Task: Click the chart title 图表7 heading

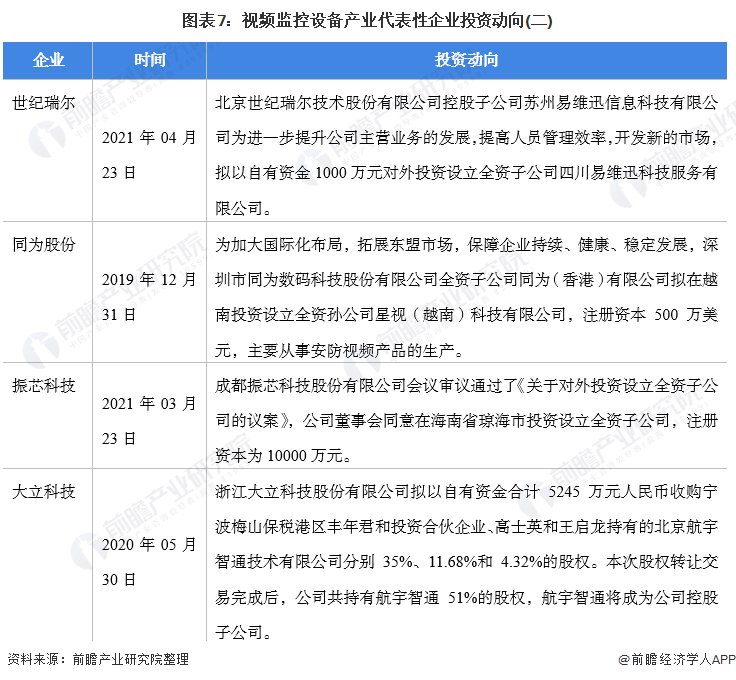Action: click(x=368, y=20)
